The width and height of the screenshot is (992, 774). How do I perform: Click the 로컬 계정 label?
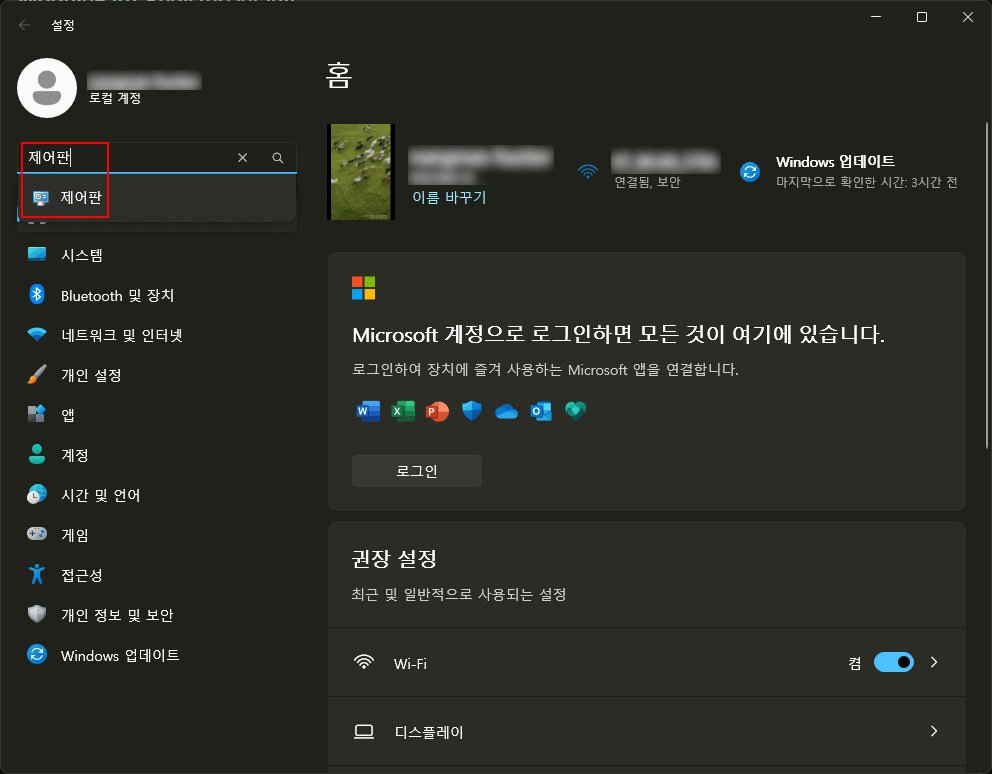coord(115,98)
